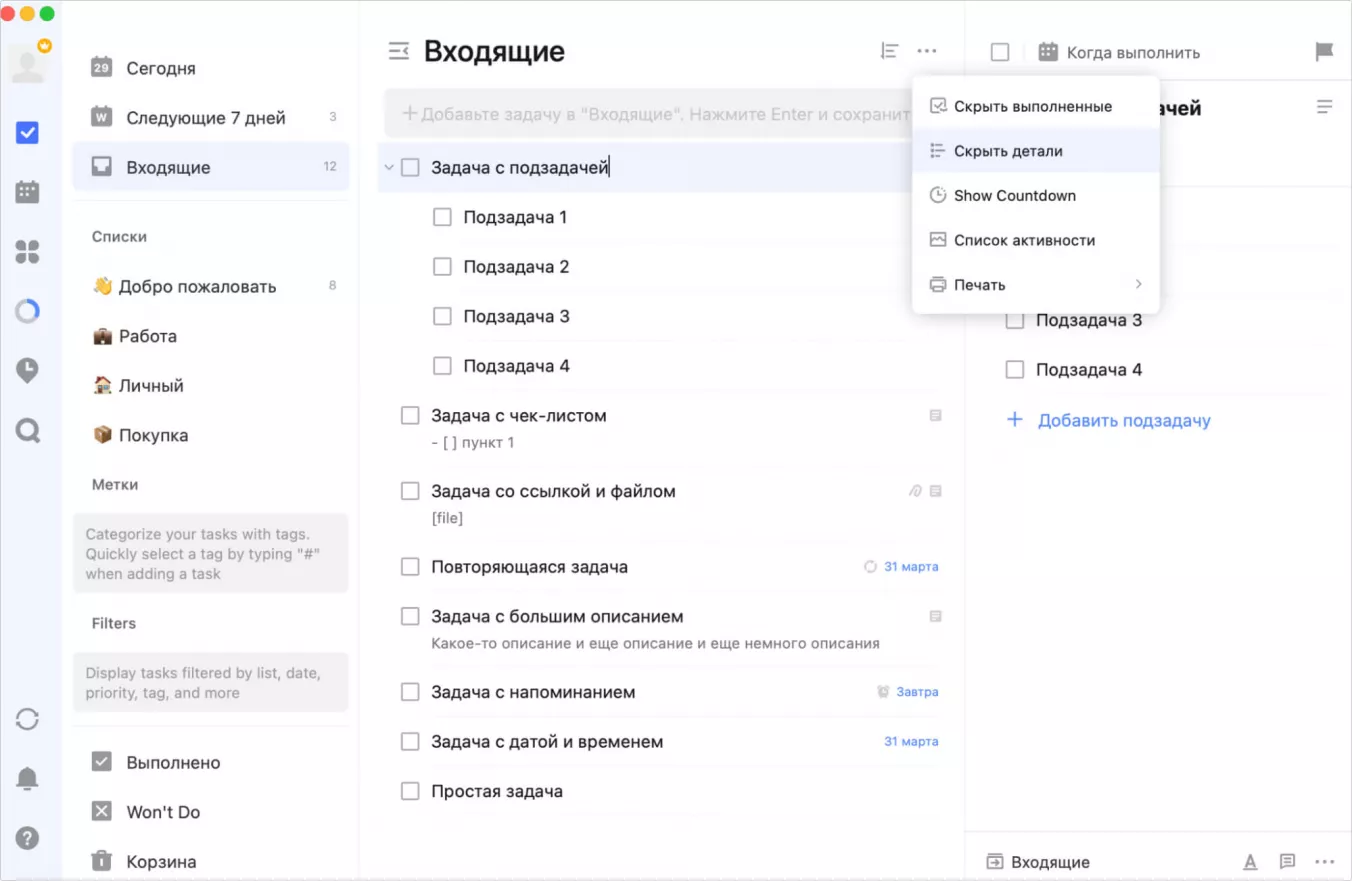This screenshot has height=881, width=1352.
Task: Click the three-dot more menu in list header
Action: 927,51
